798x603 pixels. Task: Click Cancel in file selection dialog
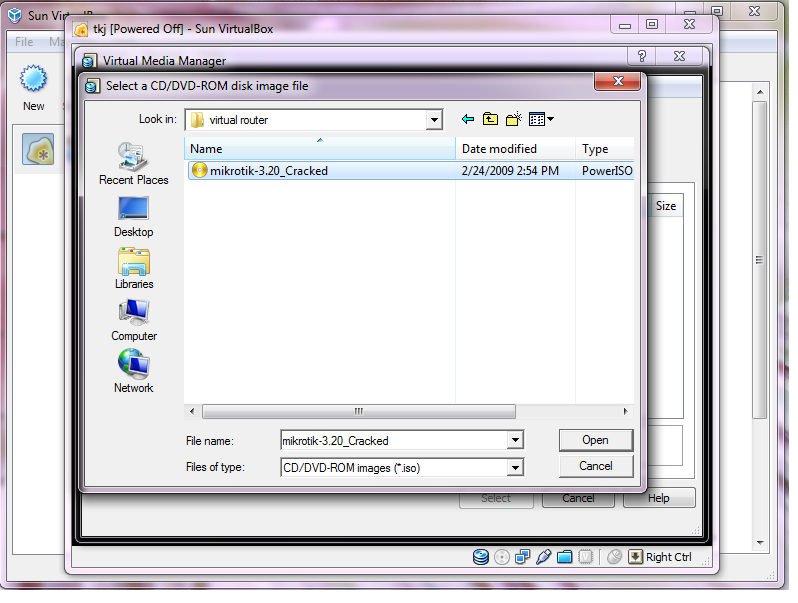pos(596,466)
